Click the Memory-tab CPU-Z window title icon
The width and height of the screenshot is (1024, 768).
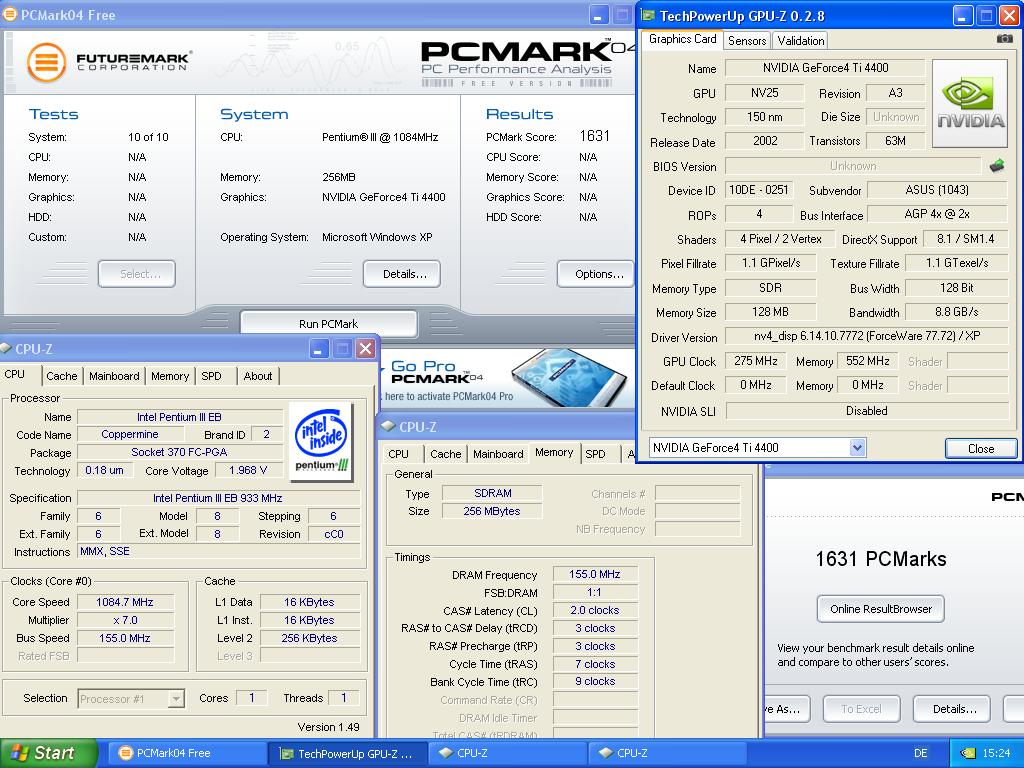[x=389, y=426]
